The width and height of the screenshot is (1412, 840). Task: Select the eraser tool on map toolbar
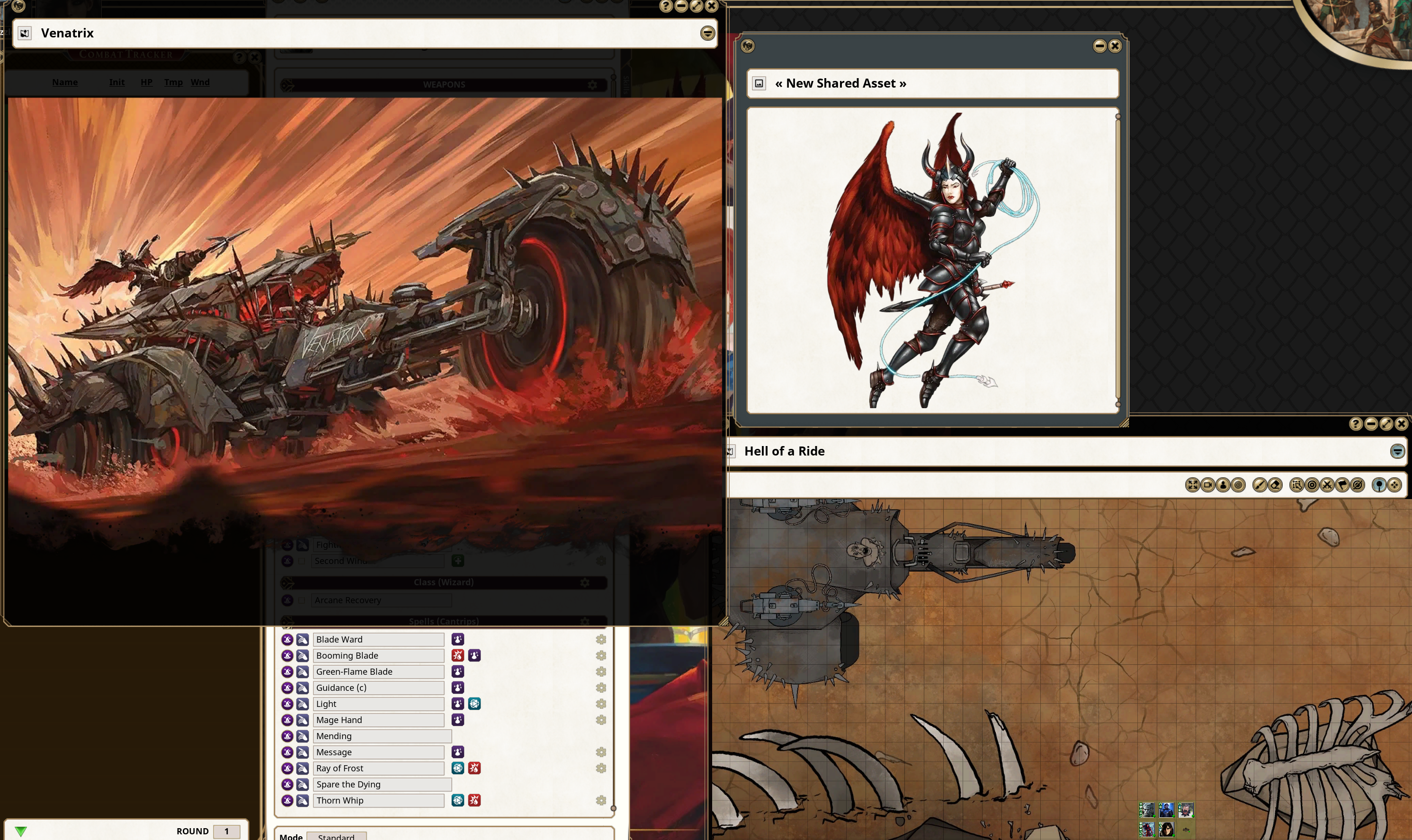pos(1275,485)
